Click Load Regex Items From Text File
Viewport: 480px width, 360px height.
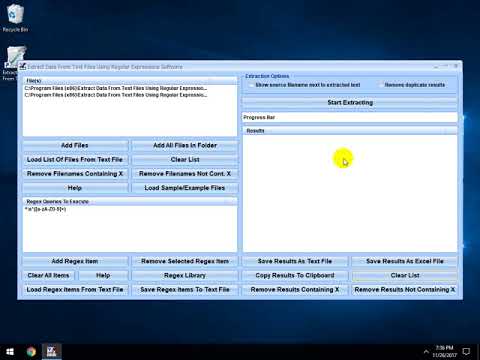tap(75, 290)
